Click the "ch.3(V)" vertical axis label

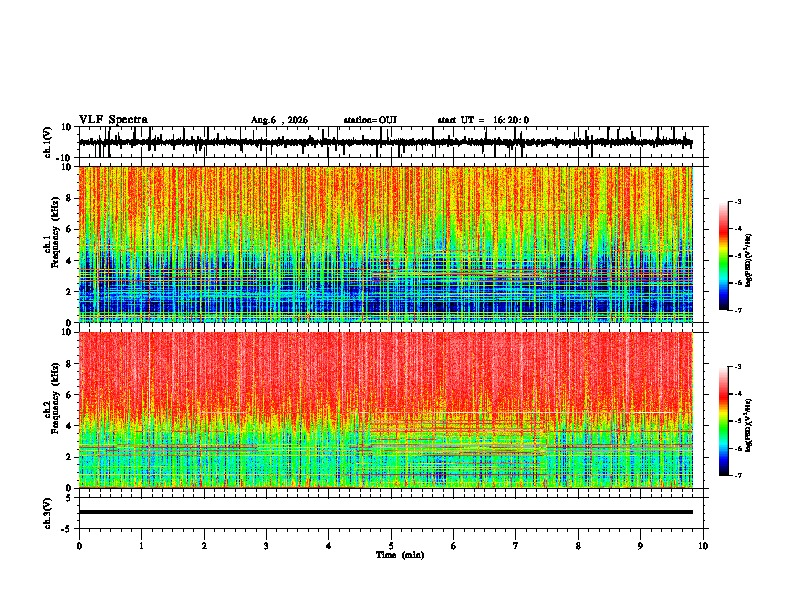tap(48, 513)
